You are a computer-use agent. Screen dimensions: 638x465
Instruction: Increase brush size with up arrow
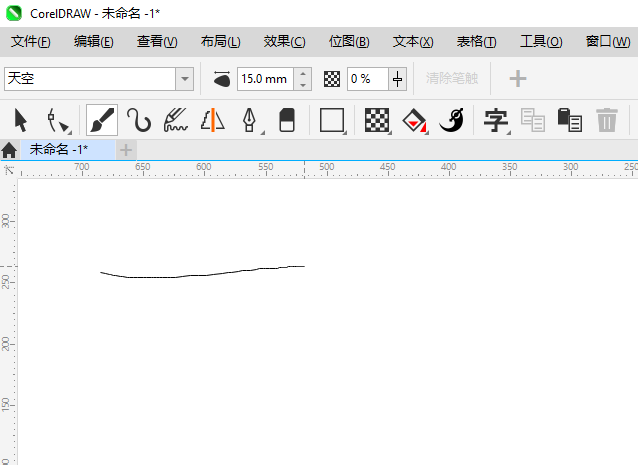point(303,74)
